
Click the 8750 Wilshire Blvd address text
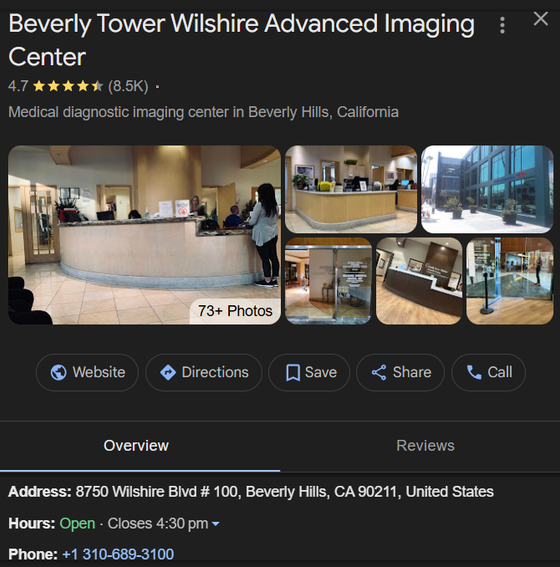[285, 492]
